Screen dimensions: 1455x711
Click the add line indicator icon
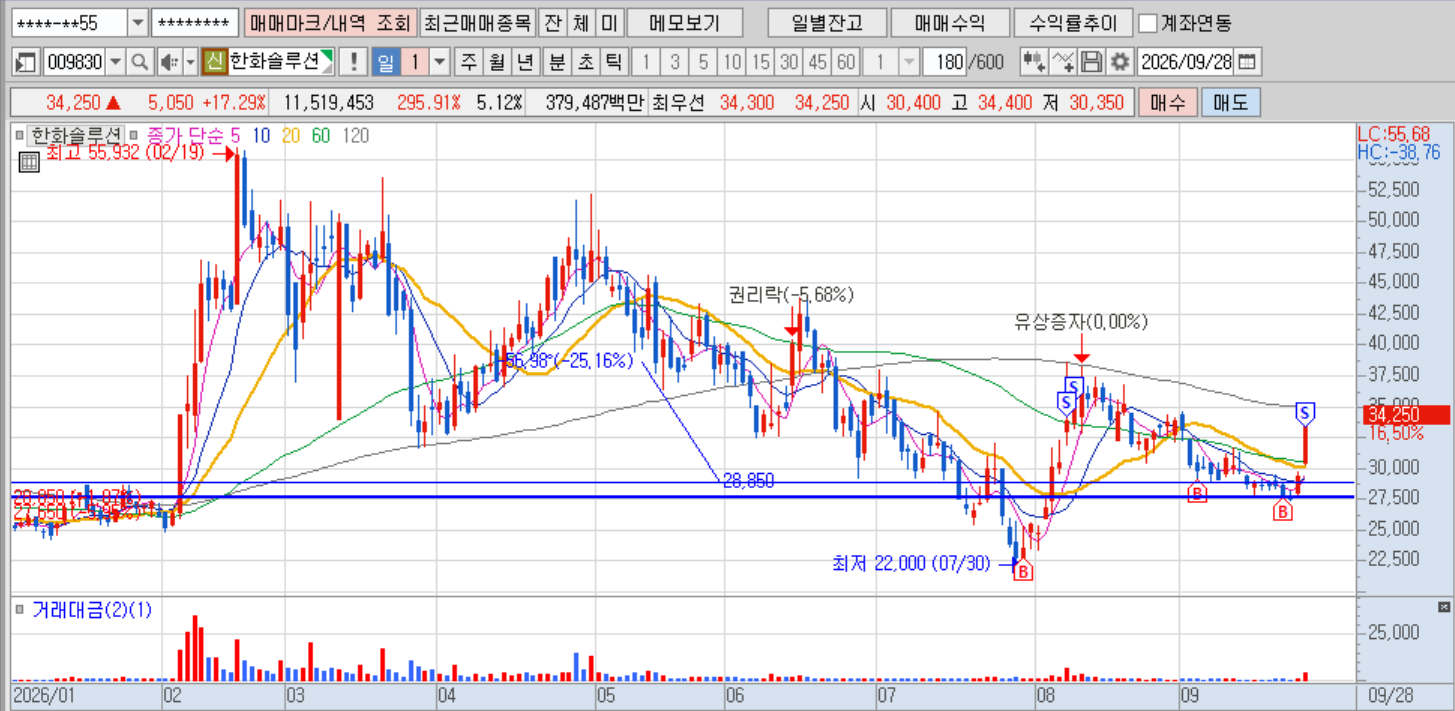(1064, 63)
